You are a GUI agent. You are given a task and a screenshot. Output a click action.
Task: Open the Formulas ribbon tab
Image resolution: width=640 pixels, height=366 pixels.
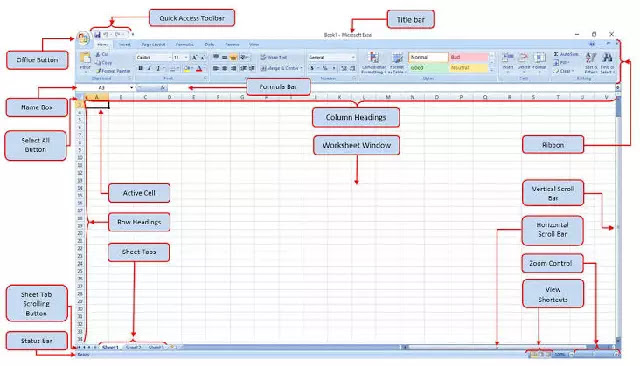coord(184,44)
